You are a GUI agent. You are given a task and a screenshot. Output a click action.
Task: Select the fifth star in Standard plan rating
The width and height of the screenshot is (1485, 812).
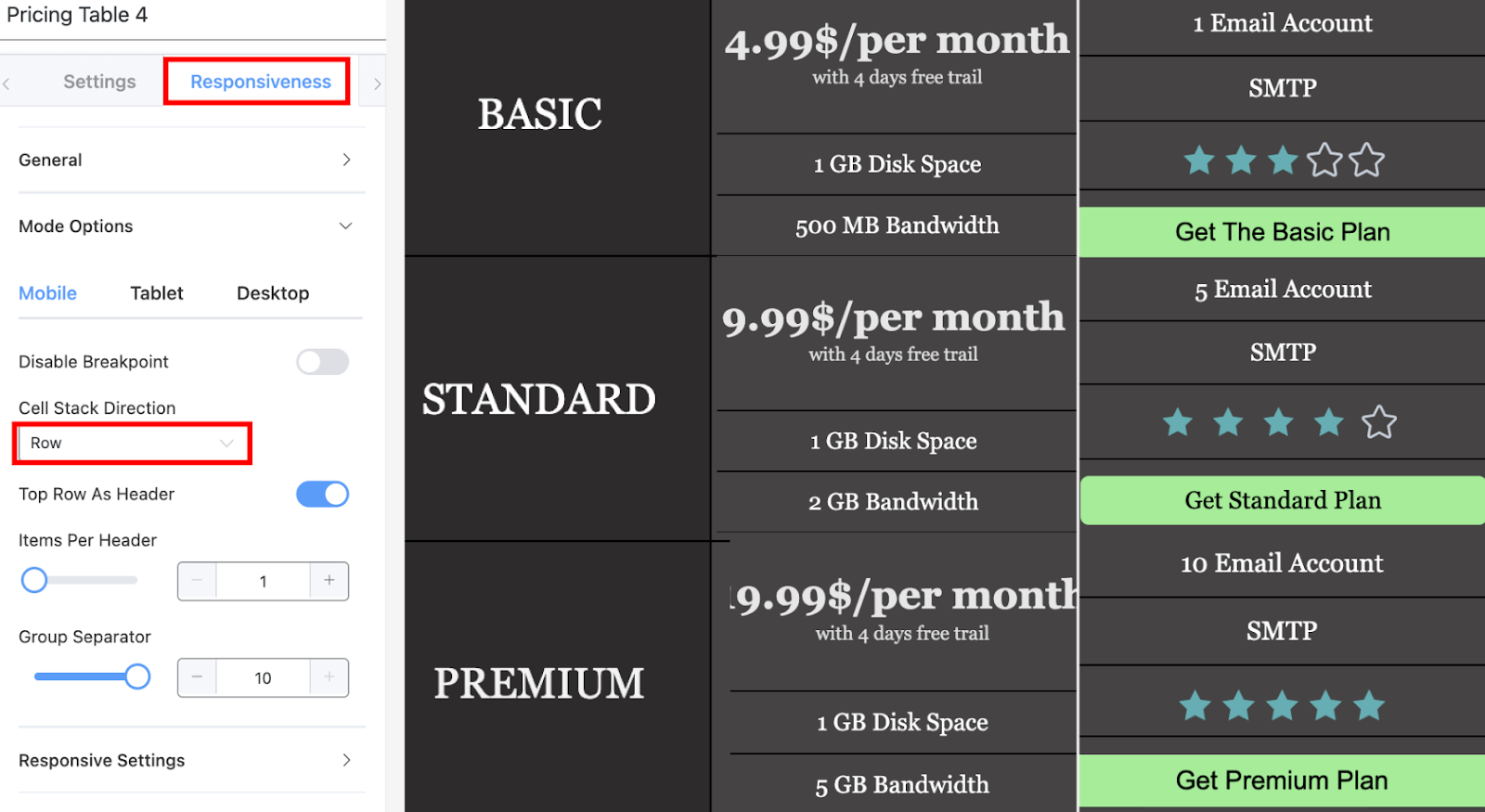tap(1379, 422)
